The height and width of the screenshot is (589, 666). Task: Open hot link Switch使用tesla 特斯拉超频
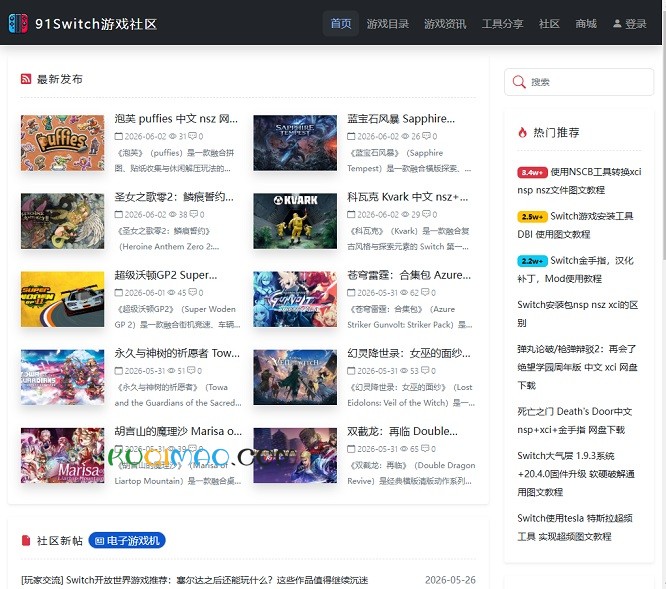pyautogui.click(x=575, y=527)
